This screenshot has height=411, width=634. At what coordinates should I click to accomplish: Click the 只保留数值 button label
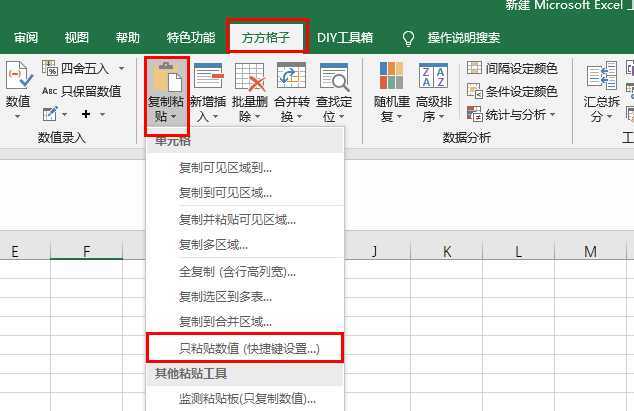click(x=91, y=91)
